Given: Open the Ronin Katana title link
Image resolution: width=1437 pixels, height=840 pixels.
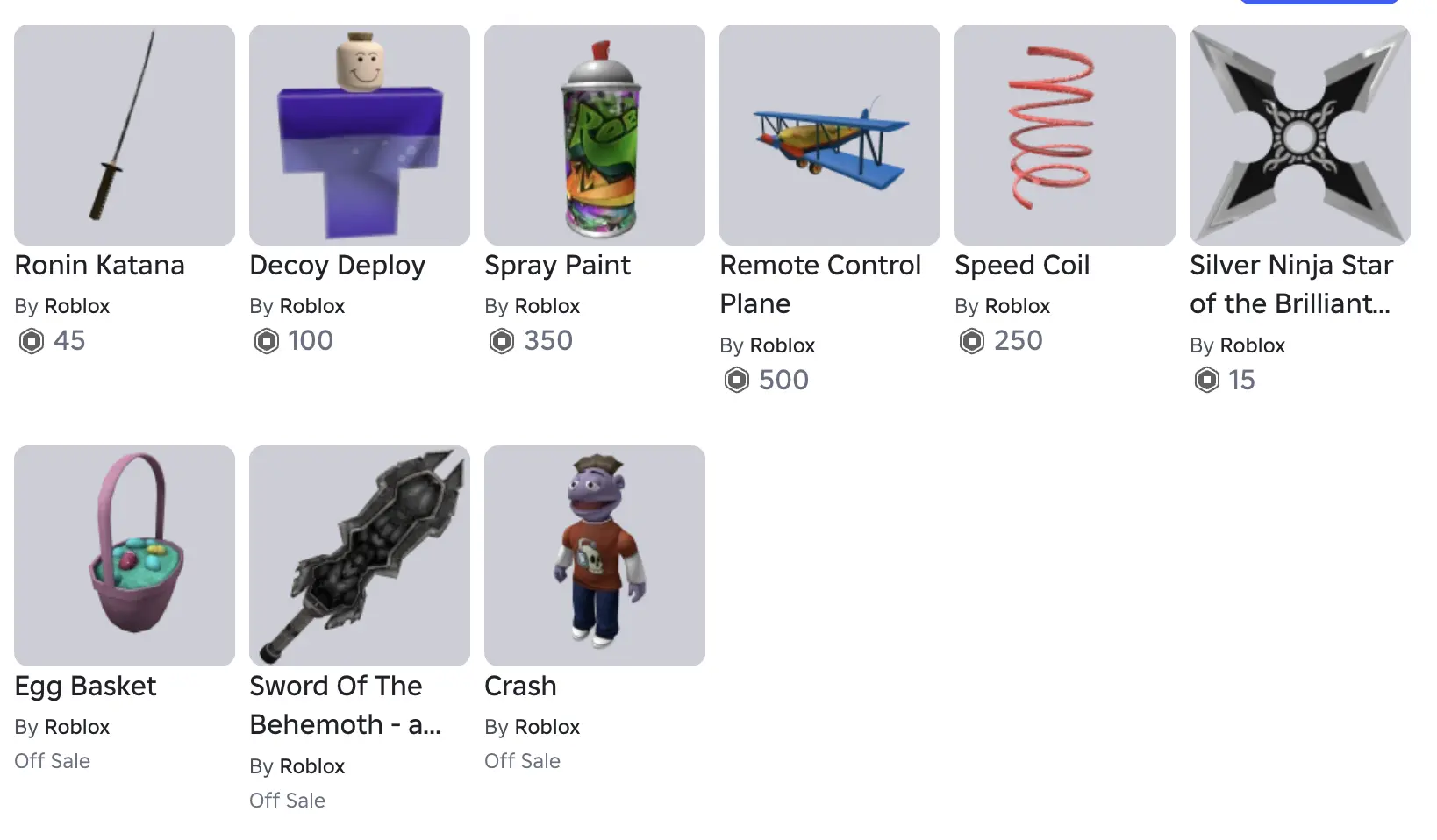Looking at the screenshot, I should (100, 265).
